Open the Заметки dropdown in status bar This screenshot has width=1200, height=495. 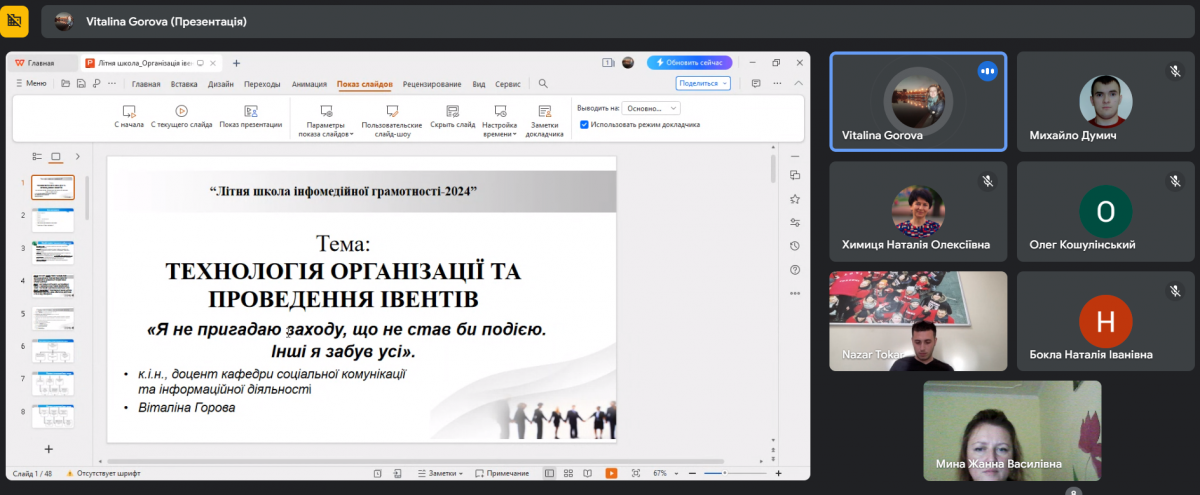coord(441,473)
